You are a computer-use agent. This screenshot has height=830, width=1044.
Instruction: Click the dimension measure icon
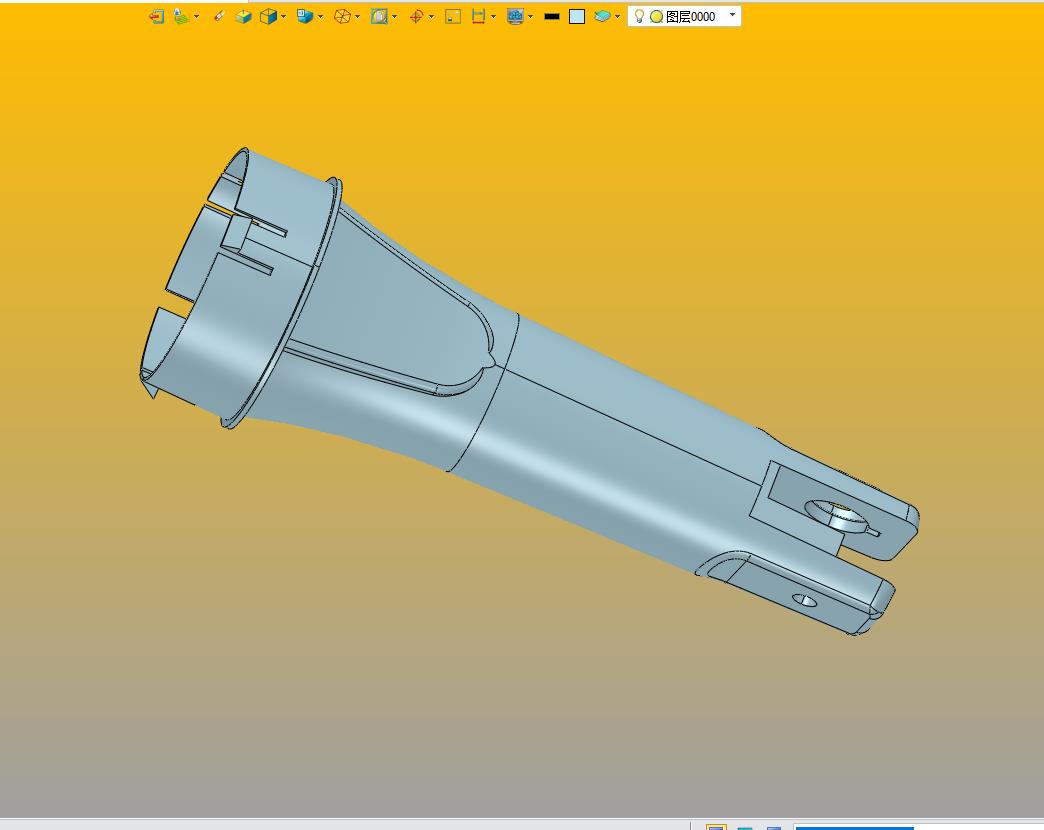(x=478, y=17)
